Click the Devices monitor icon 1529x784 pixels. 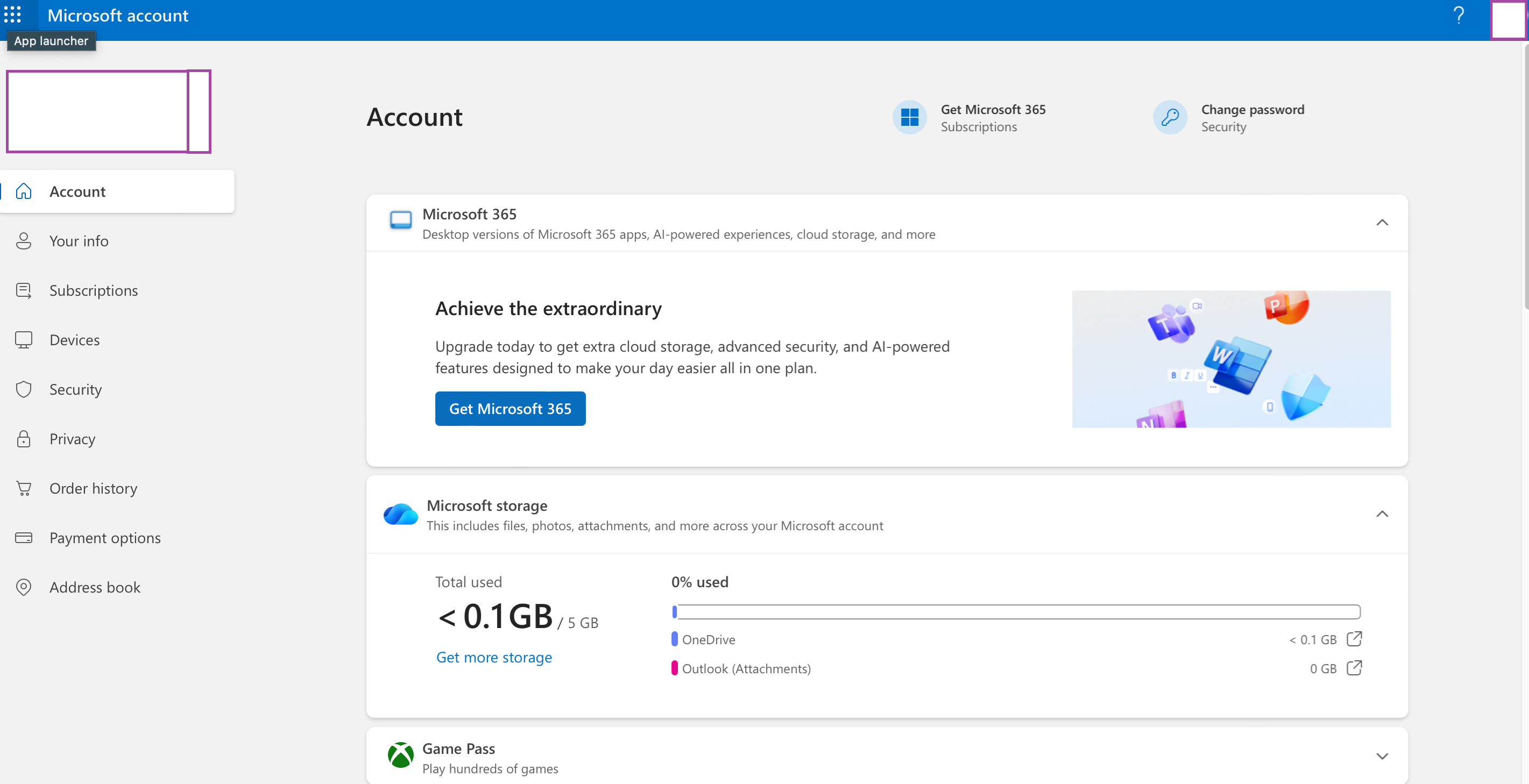tap(24, 340)
